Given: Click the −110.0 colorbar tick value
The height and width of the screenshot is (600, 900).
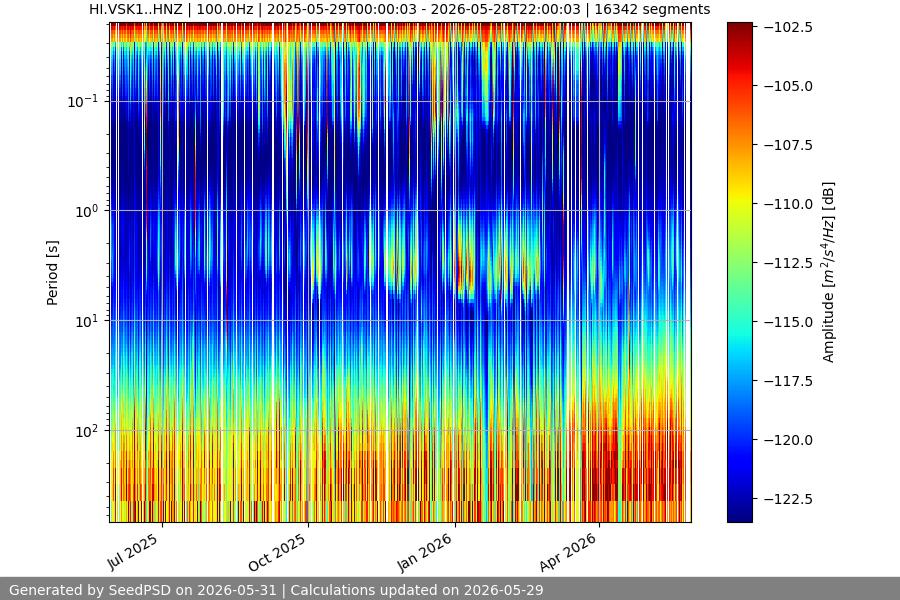Looking at the screenshot, I should coord(789,204).
